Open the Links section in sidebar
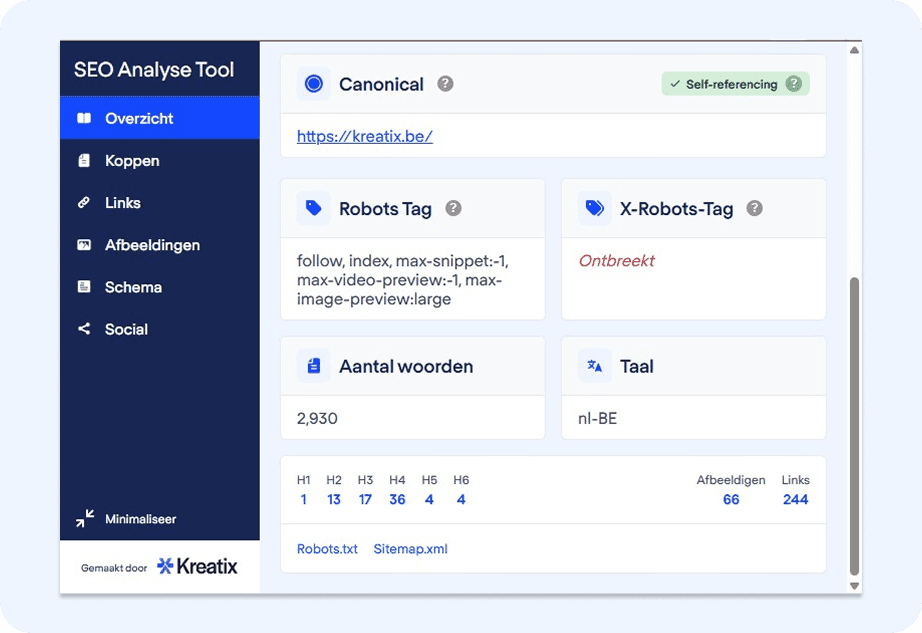The image size is (922, 633). pyautogui.click(x=122, y=203)
